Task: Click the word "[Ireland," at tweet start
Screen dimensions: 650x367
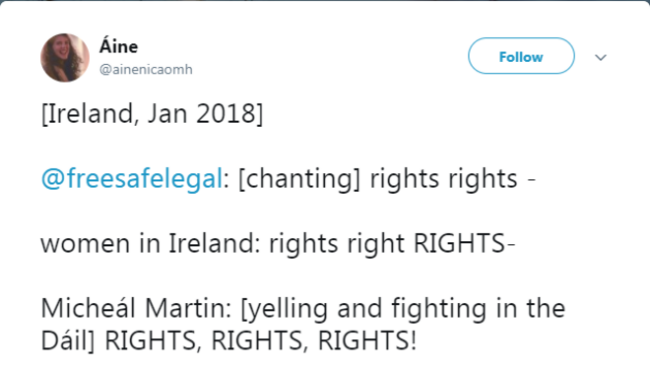Action: [90, 114]
